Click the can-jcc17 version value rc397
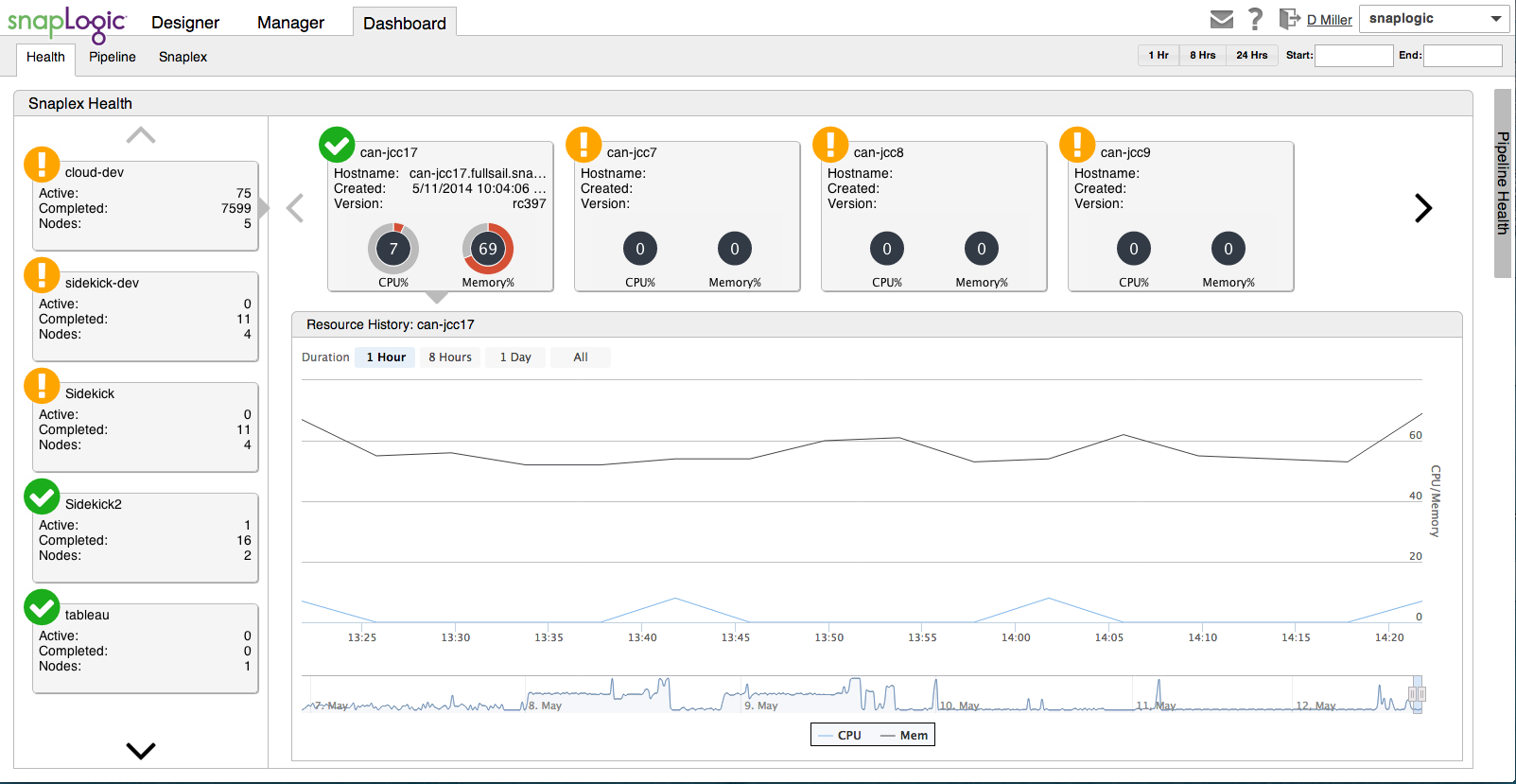Image resolution: width=1516 pixels, height=784 pixels. click(x=530, y=203)
